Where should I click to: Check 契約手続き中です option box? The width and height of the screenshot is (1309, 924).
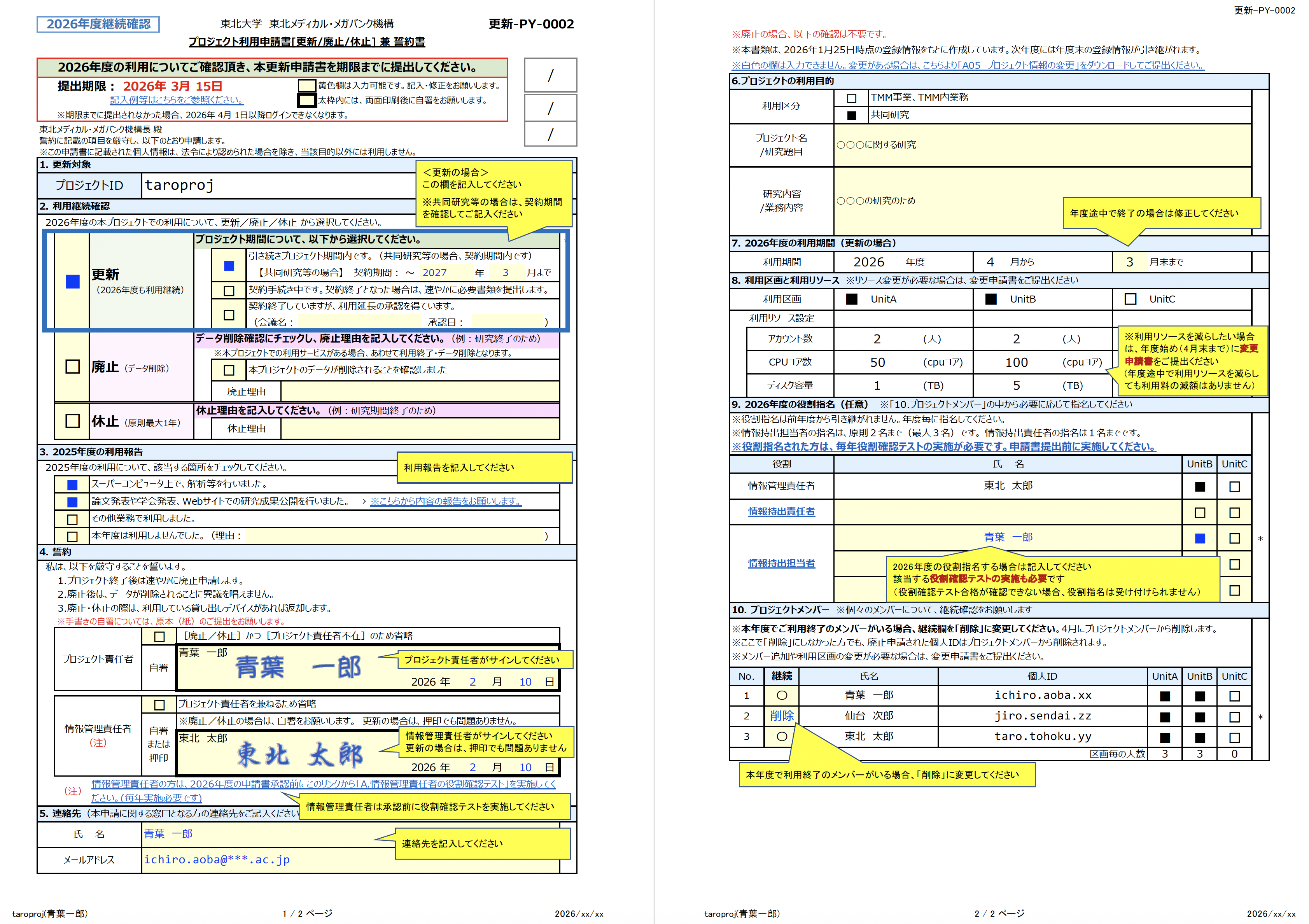click(229, 291)
